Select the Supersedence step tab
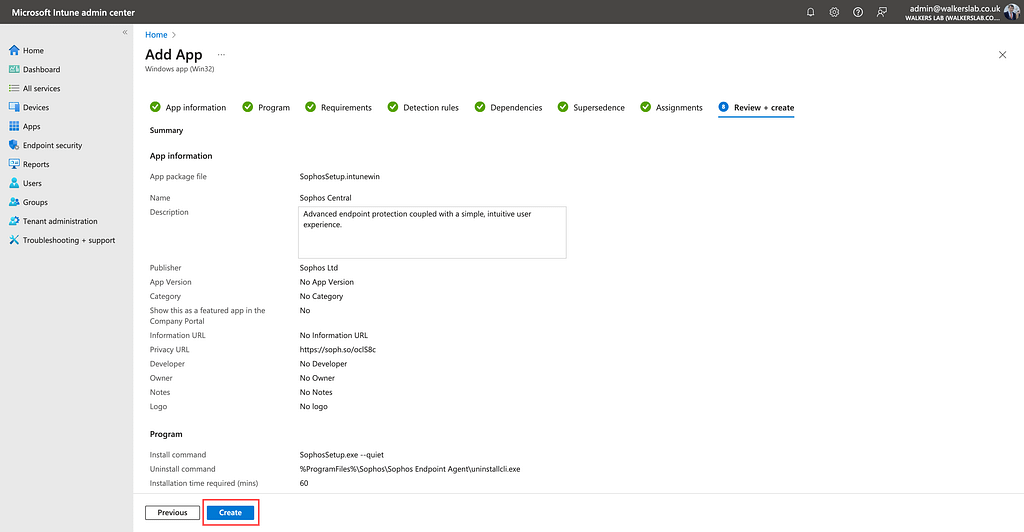The image size is (1024, 532). [598, 108]
